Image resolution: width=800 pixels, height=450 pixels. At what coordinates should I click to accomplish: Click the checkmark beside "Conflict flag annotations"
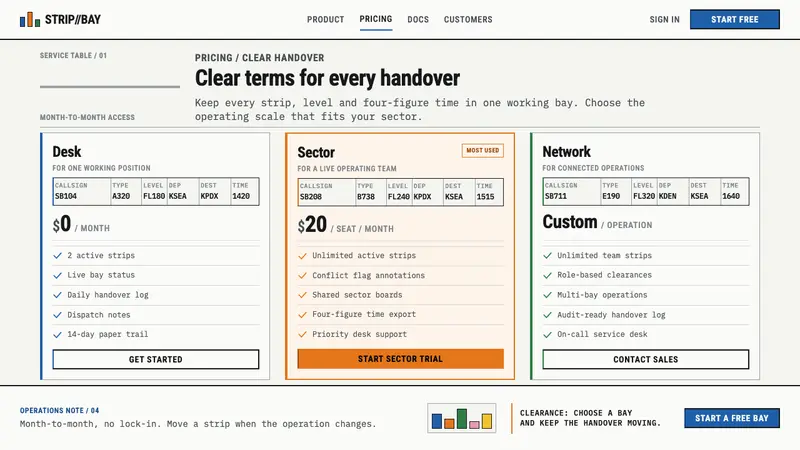(x=303, y=276)
